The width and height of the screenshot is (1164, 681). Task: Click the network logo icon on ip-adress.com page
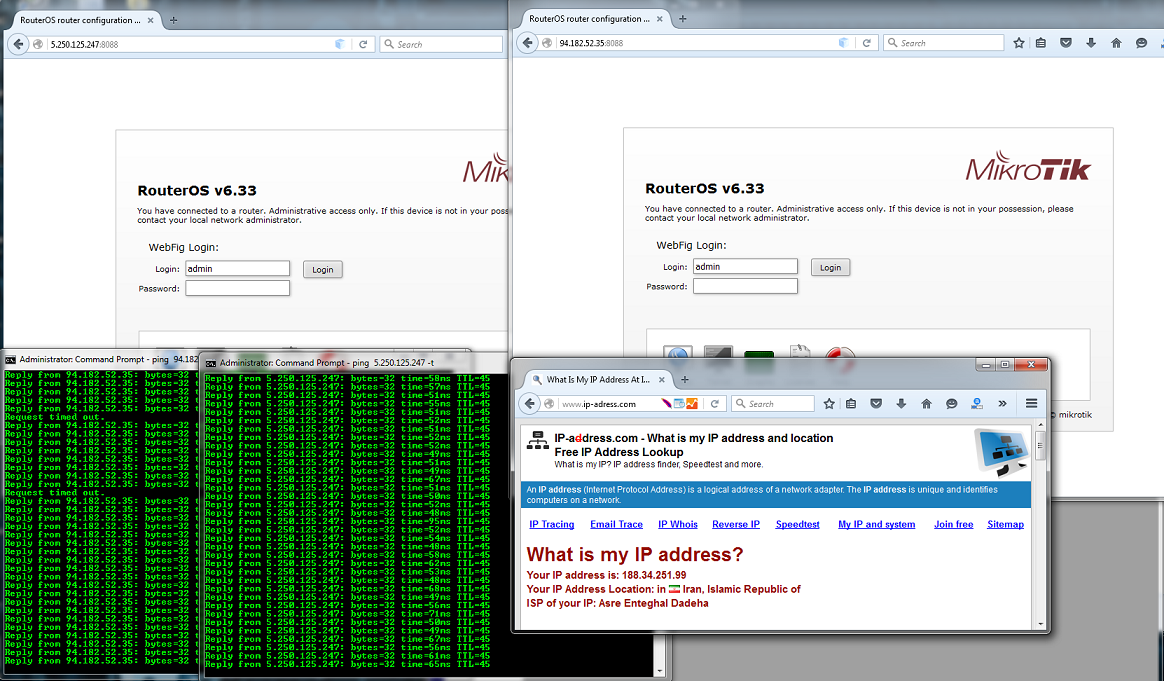pyautogui.click(x=537, y=442)
